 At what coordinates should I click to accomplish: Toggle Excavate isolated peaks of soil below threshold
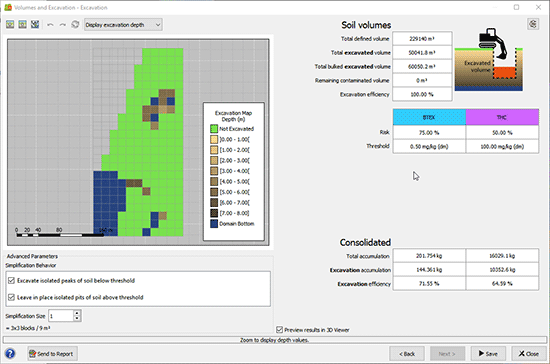click(x=11, y=281)
